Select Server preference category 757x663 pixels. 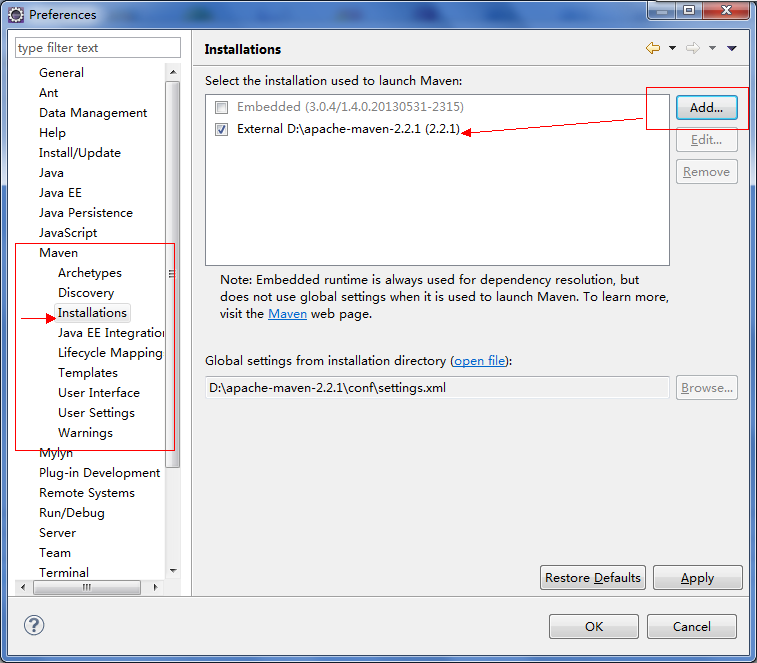57,533
